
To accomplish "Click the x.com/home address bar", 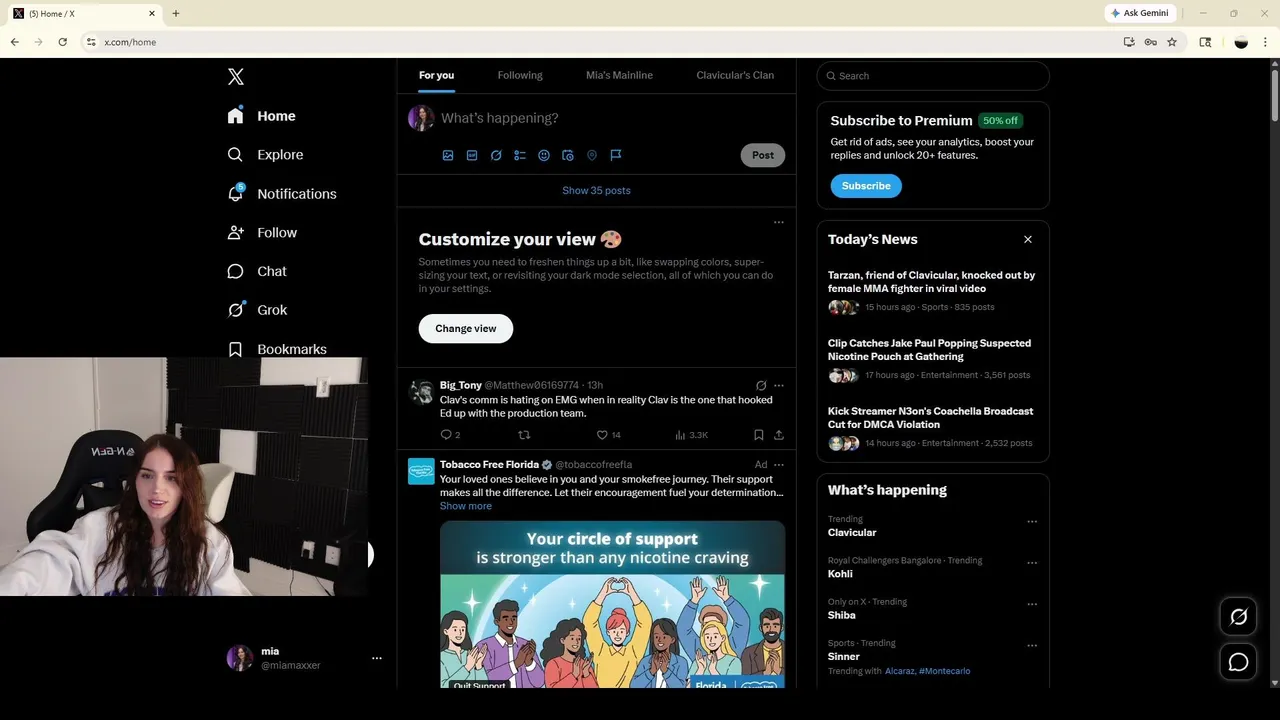I will pos(600,42).
